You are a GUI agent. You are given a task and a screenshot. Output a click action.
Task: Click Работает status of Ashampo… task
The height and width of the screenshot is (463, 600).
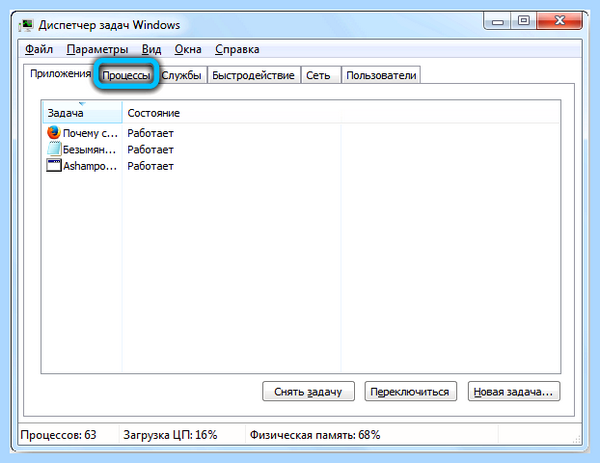click(150, 166)
